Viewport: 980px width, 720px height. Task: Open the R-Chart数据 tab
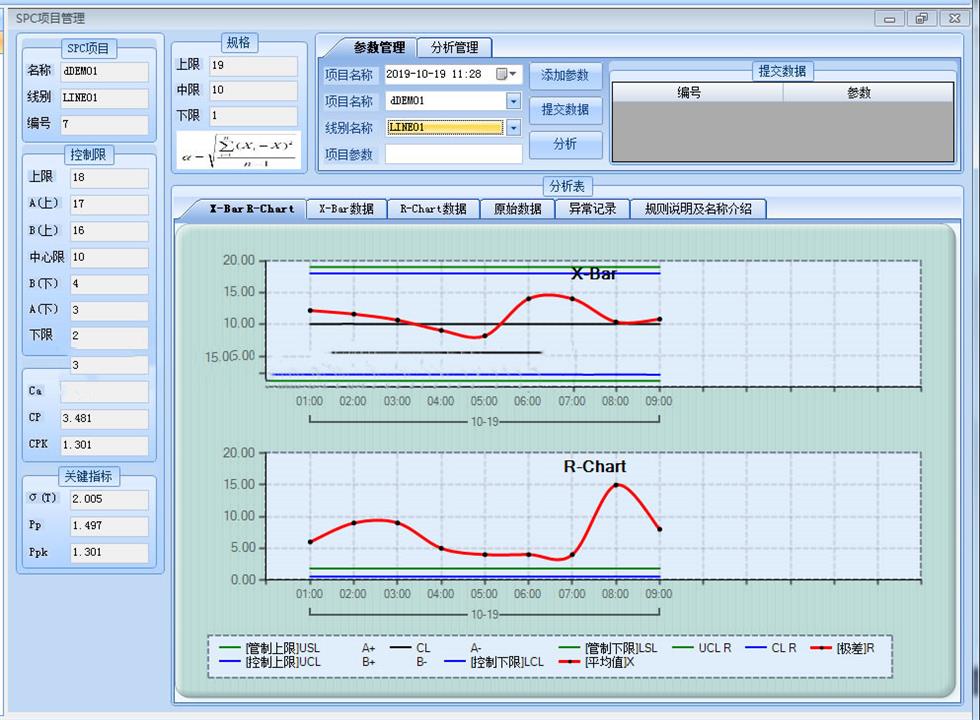tap(432, 209)
